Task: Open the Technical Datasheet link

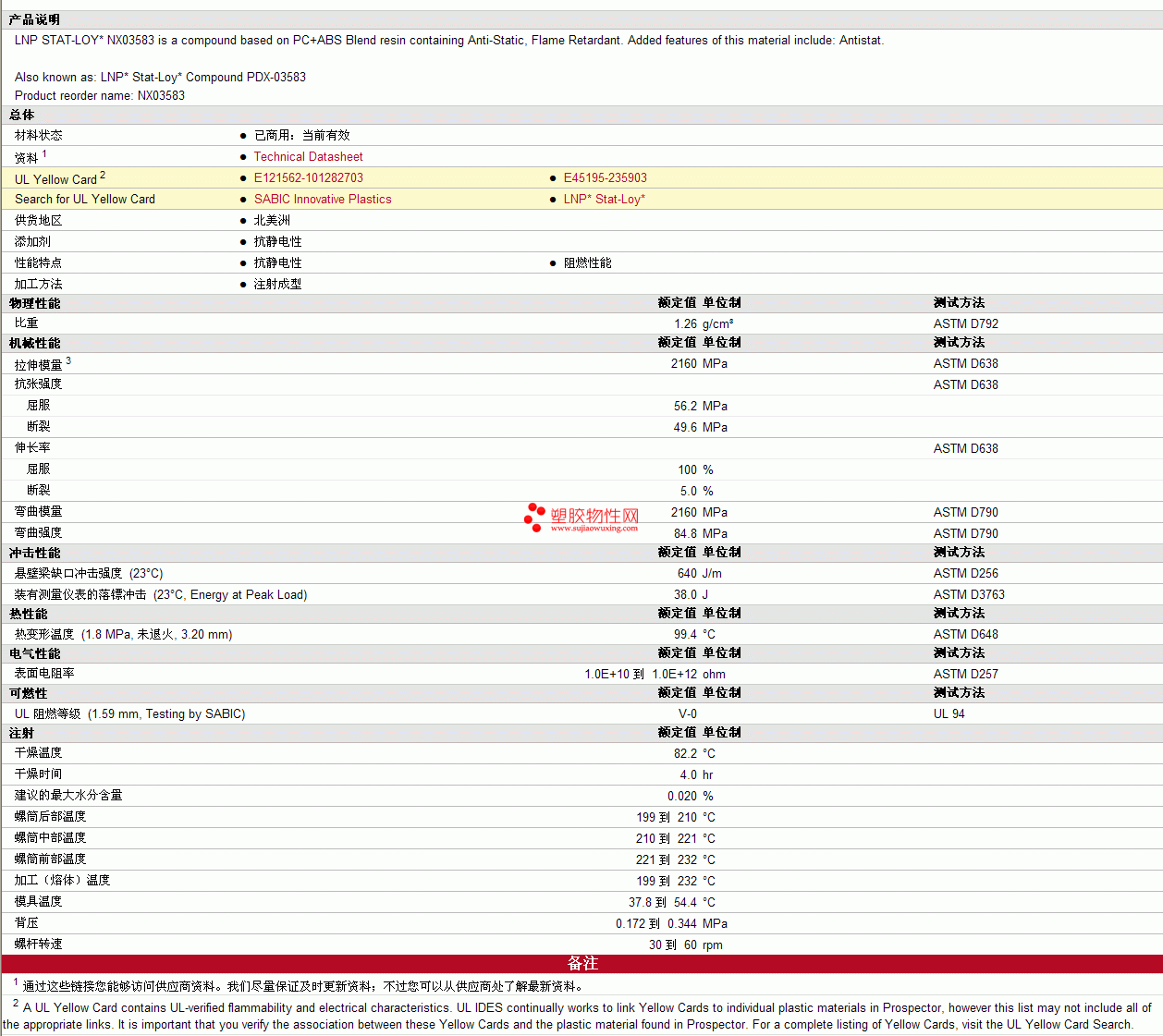Action: (308, 157)
